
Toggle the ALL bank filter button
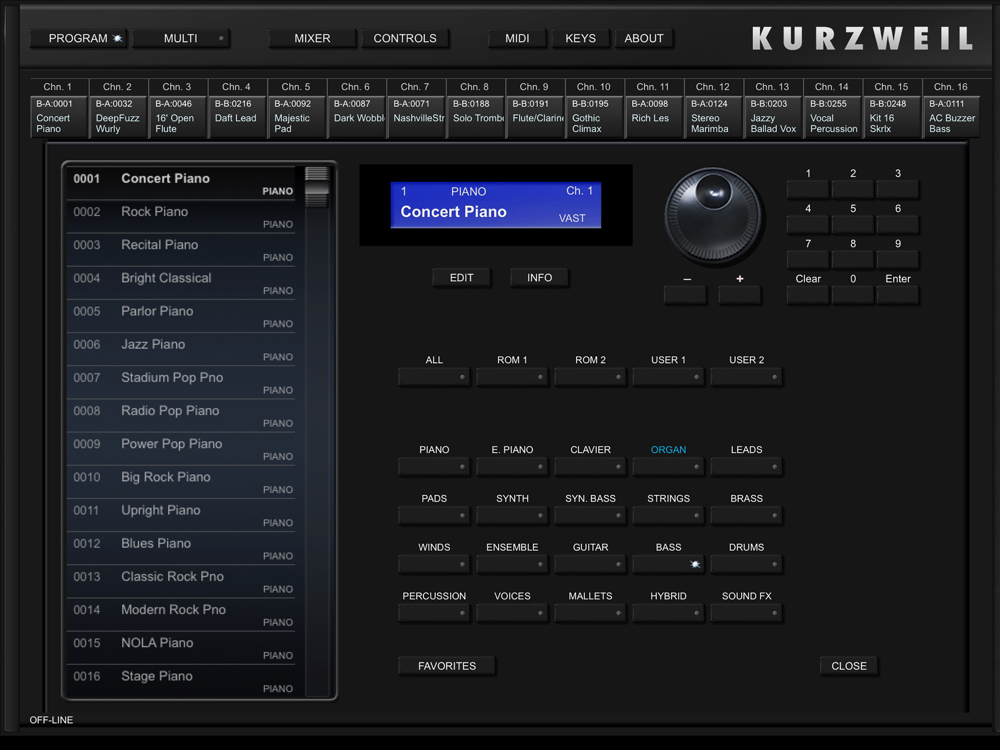(434, 377)
